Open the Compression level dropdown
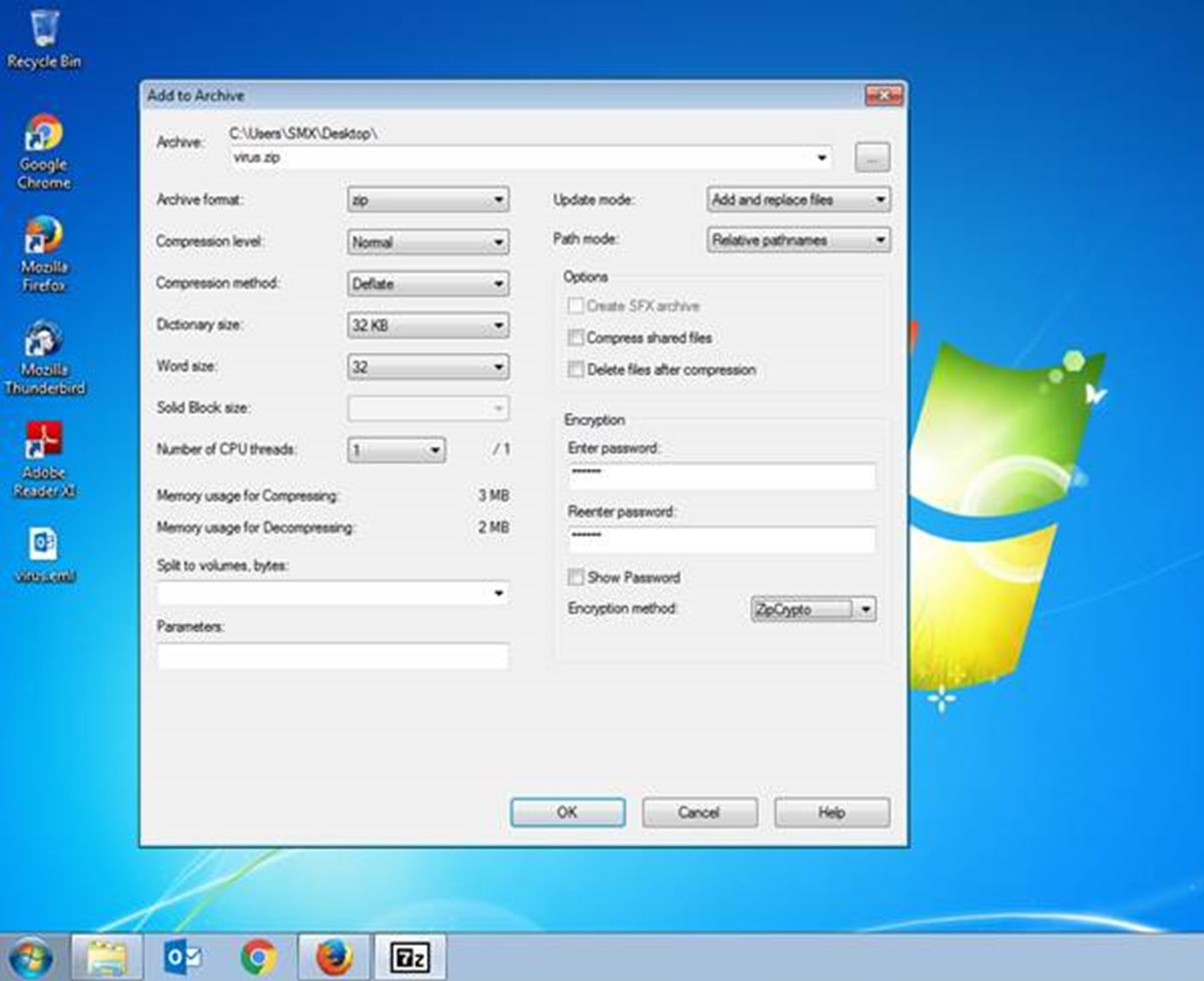1204x981 pixels. (427, 242)
